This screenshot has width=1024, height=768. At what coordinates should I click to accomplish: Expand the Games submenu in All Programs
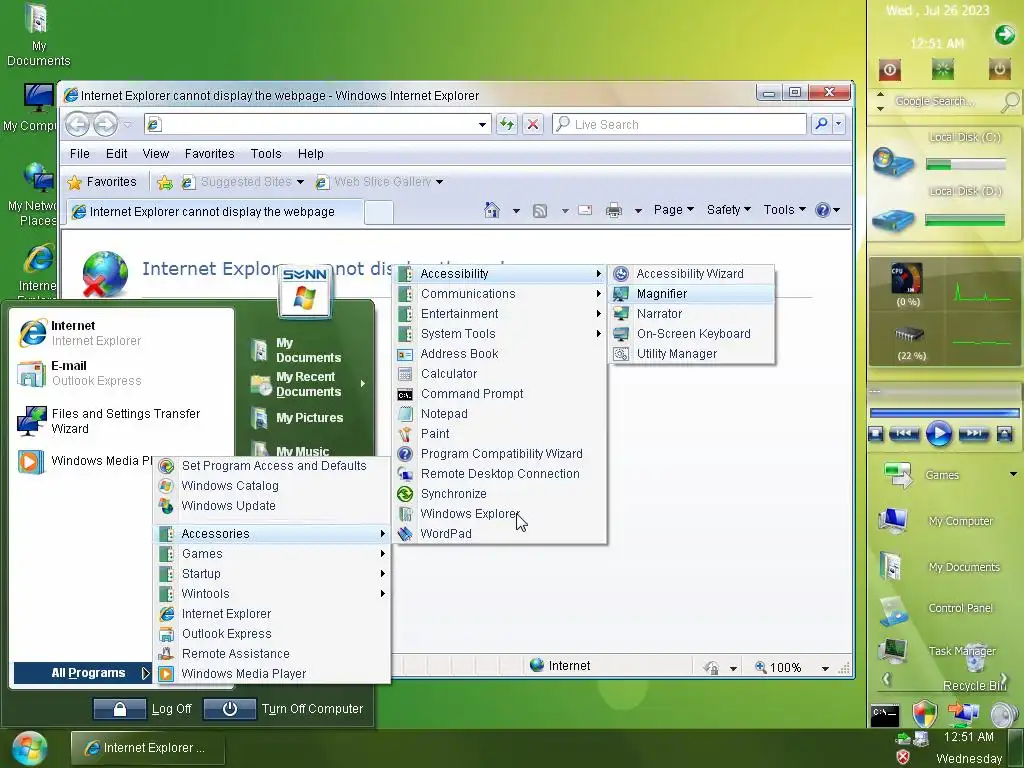click(x=272, y=554)
